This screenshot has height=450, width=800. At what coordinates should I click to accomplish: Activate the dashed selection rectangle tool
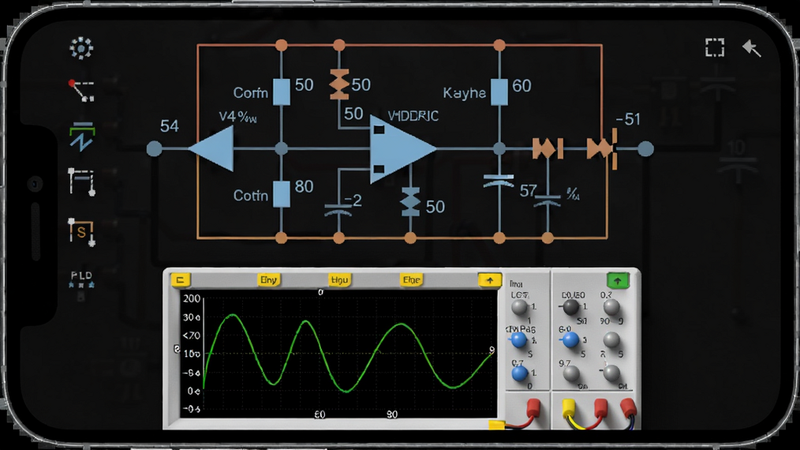(715, 47)
